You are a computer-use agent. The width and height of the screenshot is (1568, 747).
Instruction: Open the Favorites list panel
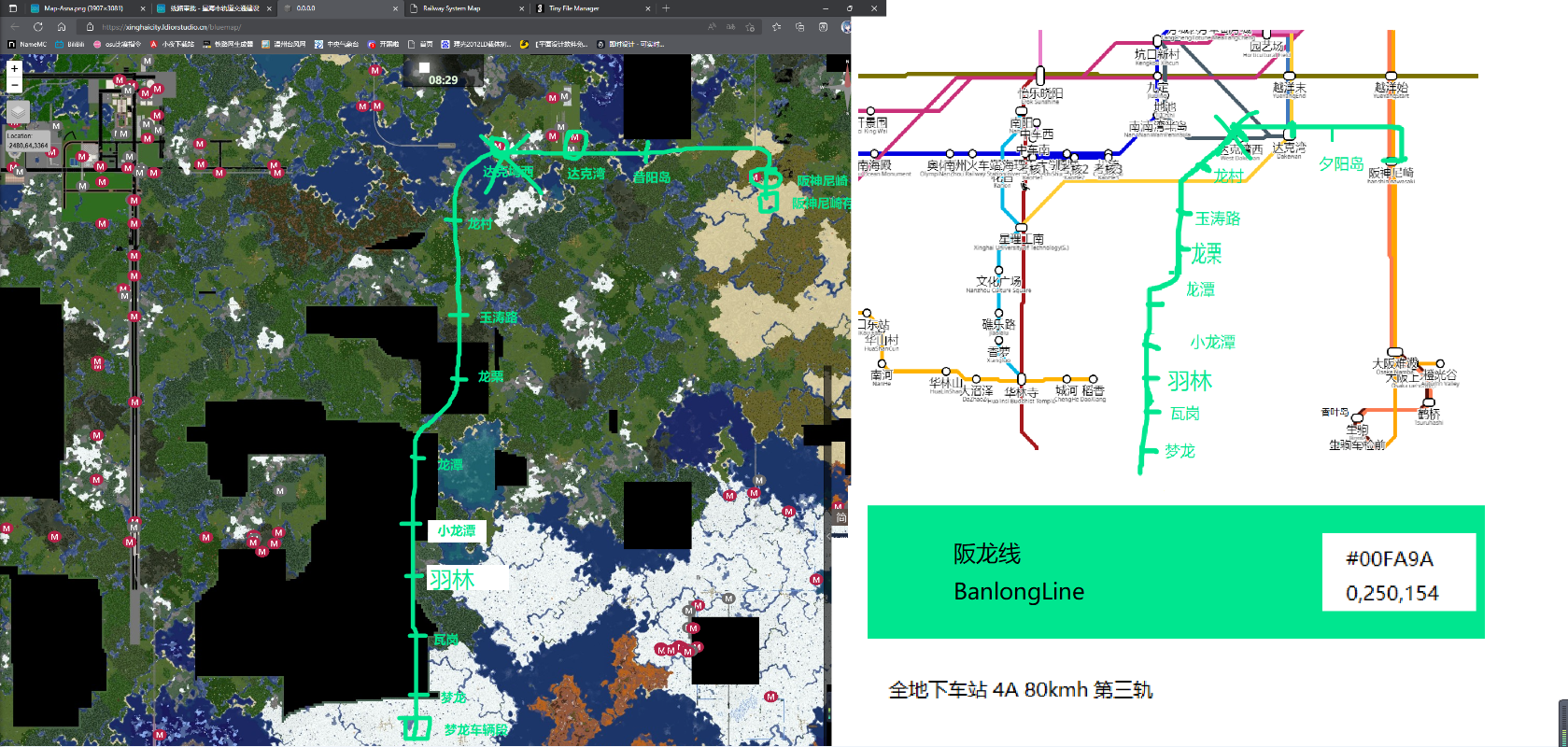click(776, 27)
